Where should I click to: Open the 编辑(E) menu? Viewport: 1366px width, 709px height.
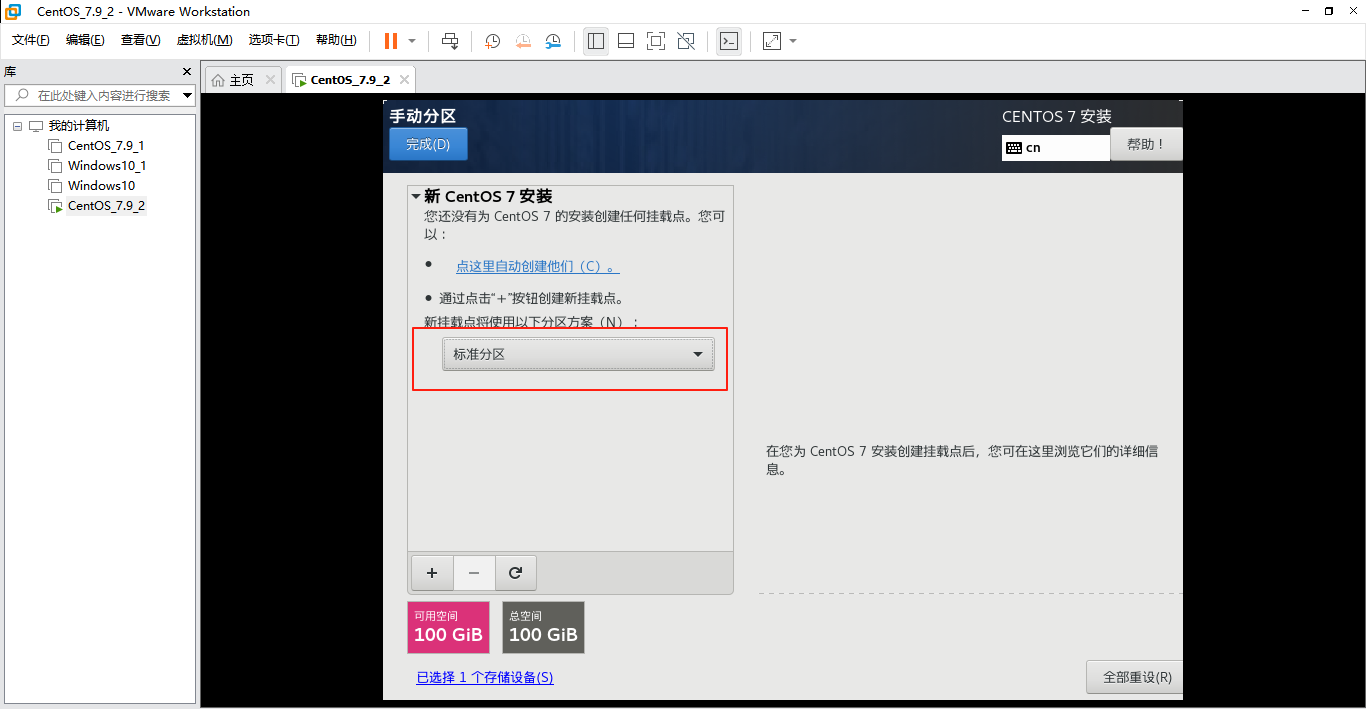click(85, 40)
